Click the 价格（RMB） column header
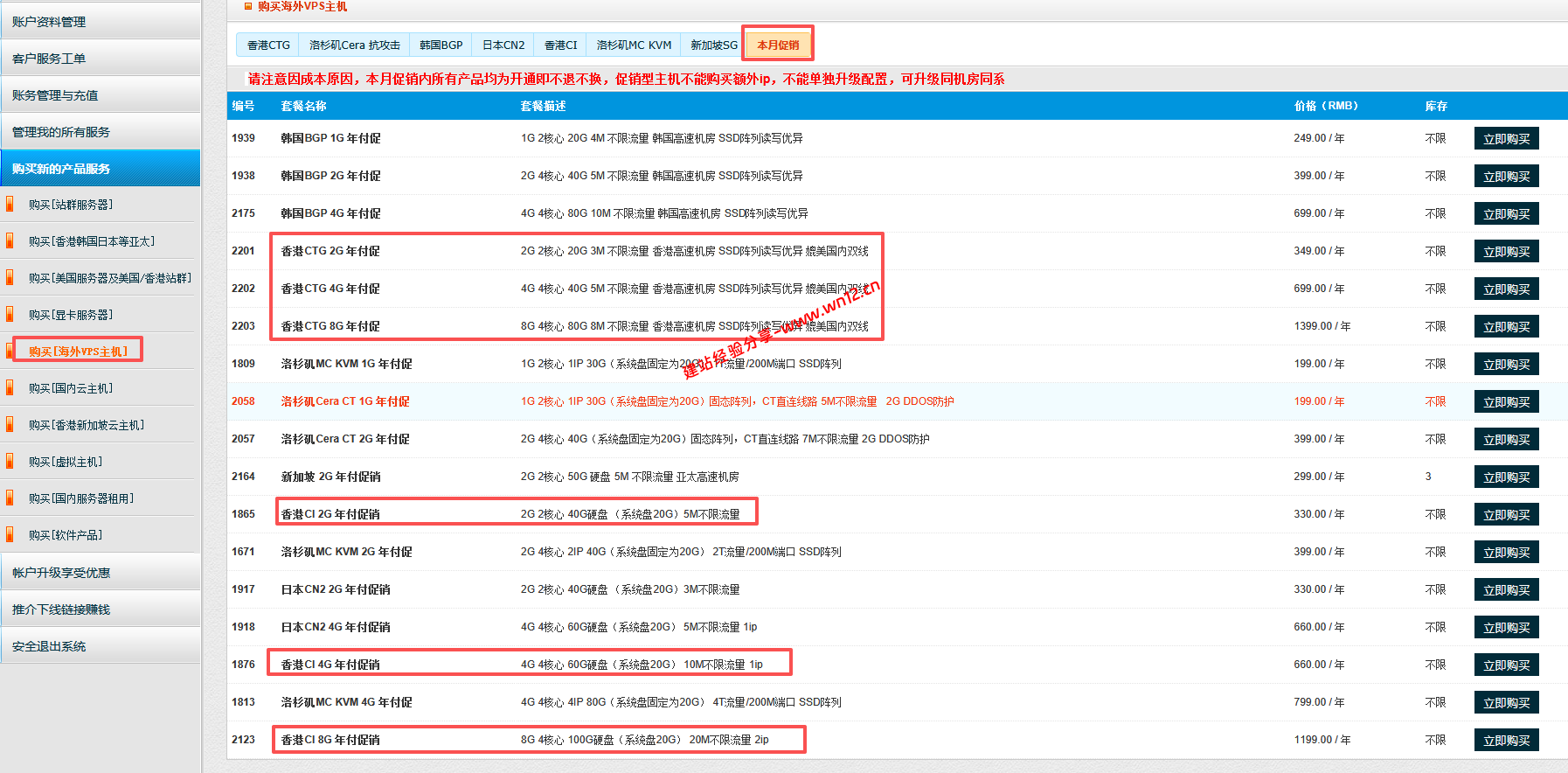 [x=1326, y=106]
